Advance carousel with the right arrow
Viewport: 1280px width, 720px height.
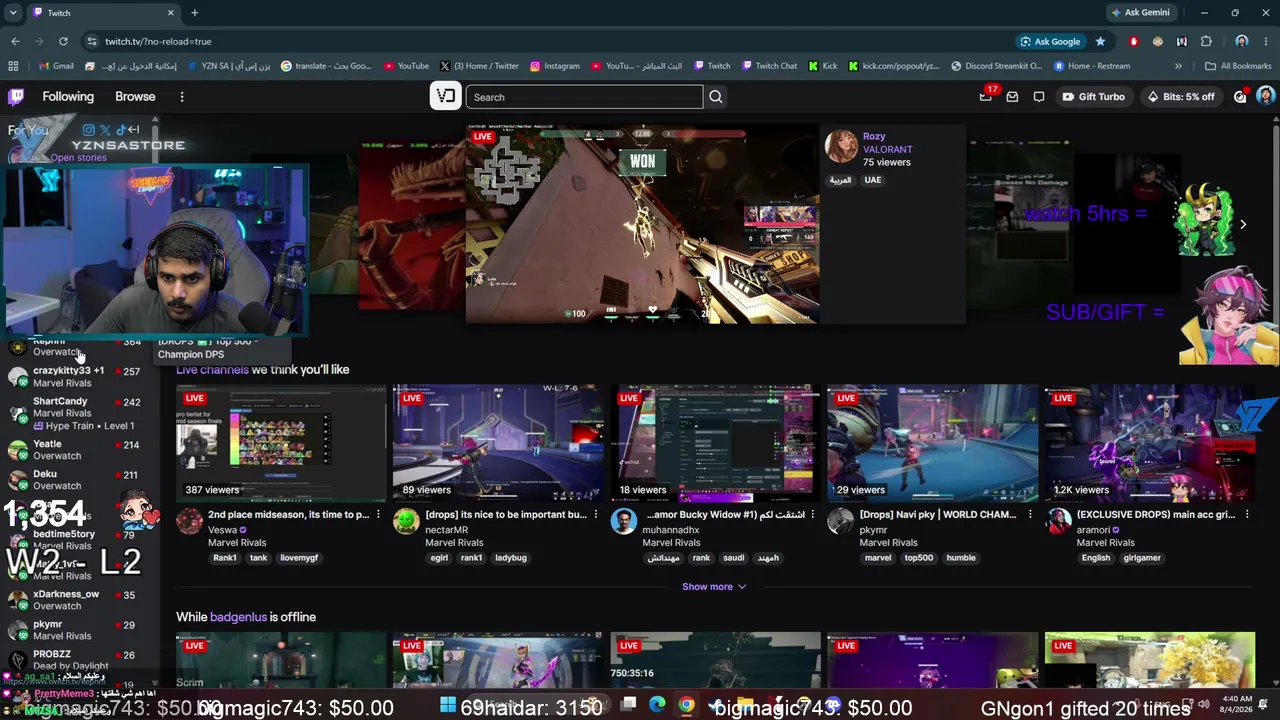tap(1243, 225)
